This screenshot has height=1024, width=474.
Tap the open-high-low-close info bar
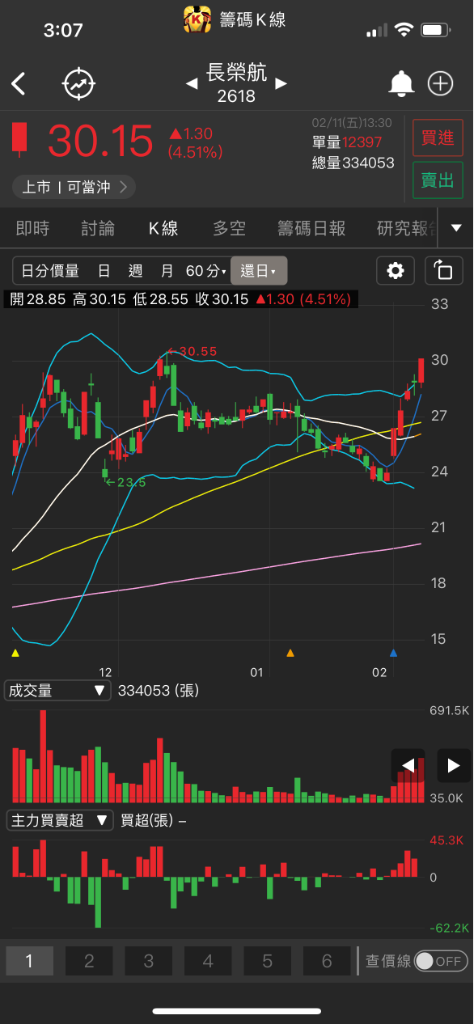click(x=181, y=300)
